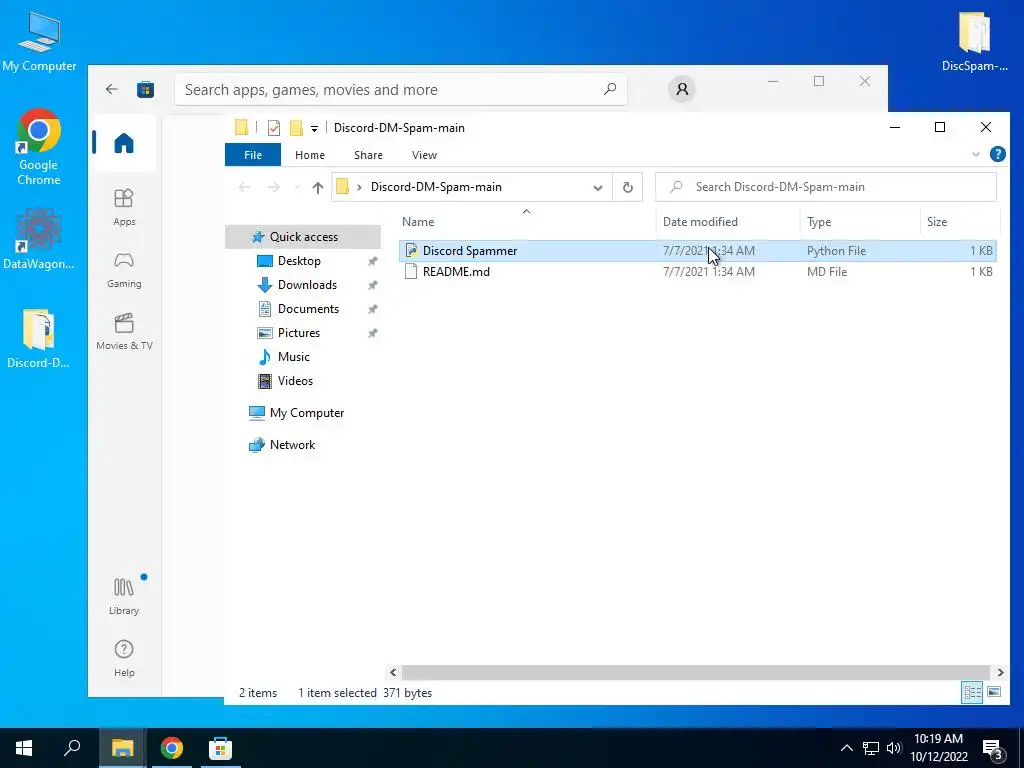The width and height of the screenshot is (1024, 768).
Task: Show hidden system tray icons
Action: [846, 748]
